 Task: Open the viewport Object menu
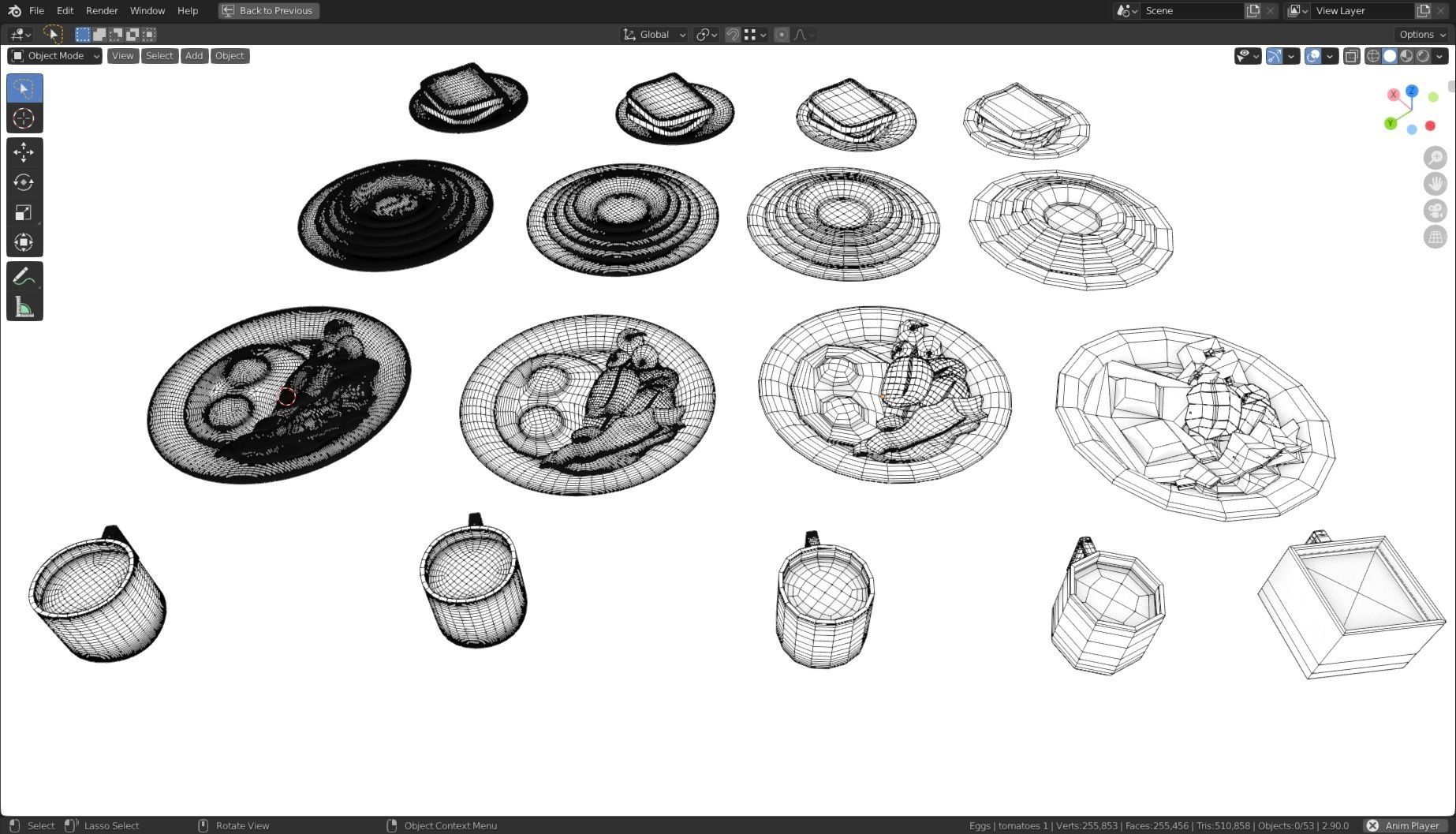(230, 56)
